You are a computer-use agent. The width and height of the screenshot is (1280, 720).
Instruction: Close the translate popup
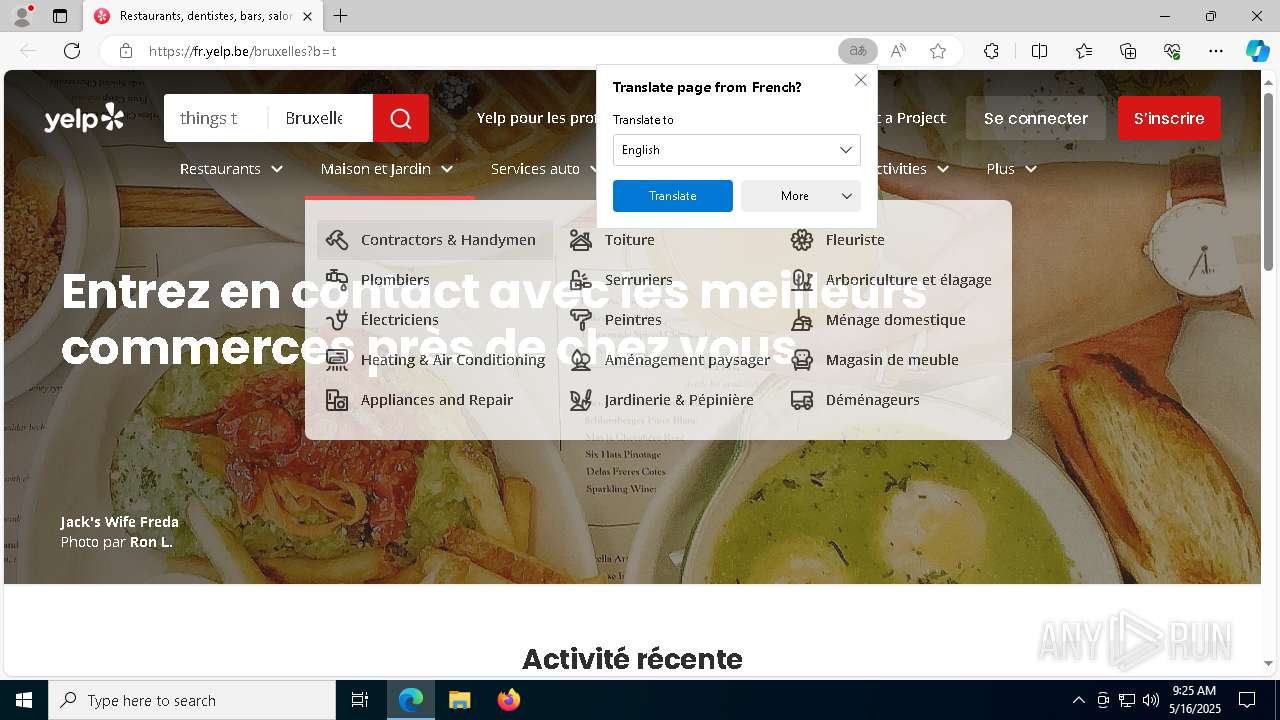coord(861,80)
